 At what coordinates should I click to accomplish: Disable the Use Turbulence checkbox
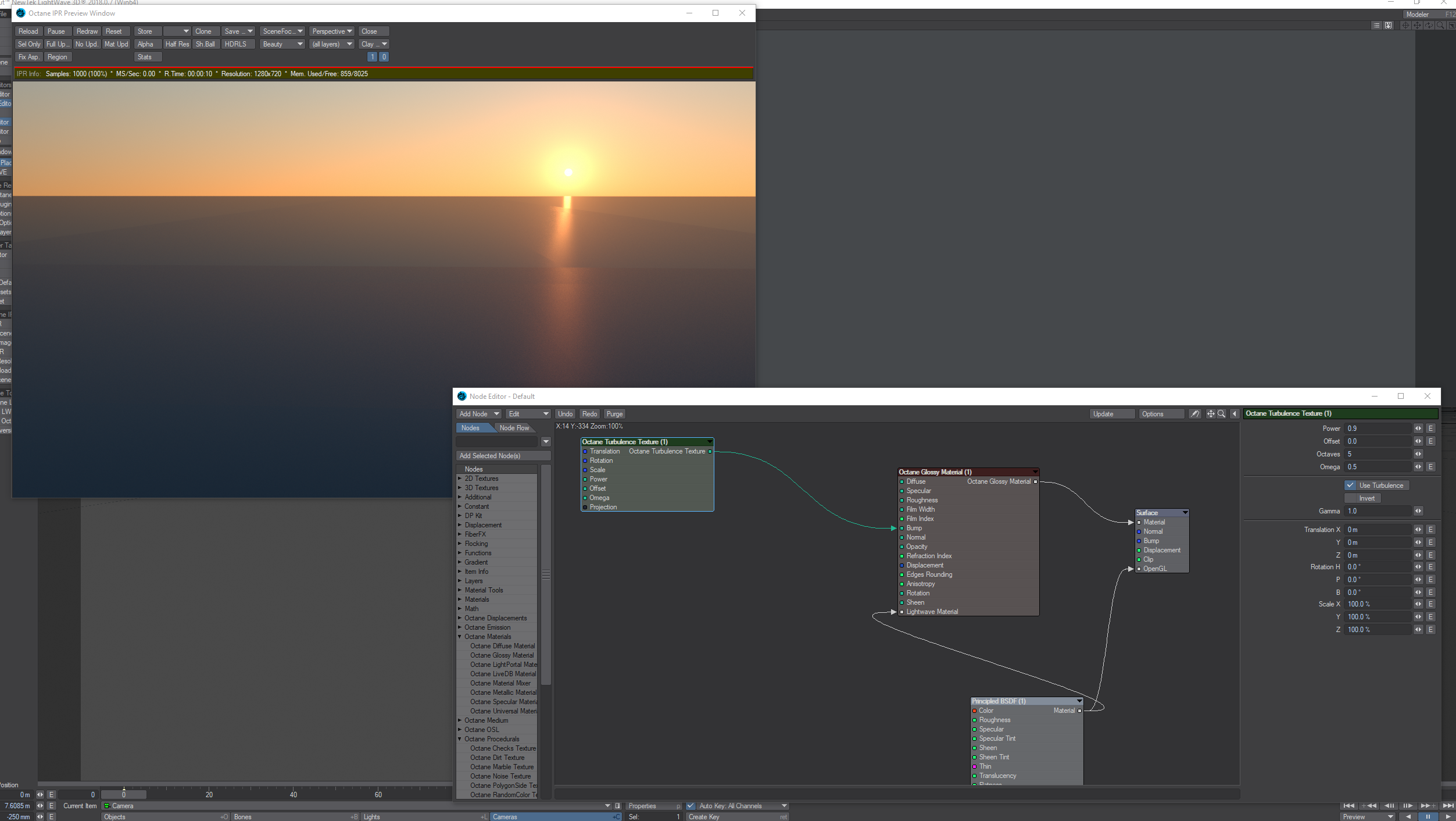tap(1350, 486)
